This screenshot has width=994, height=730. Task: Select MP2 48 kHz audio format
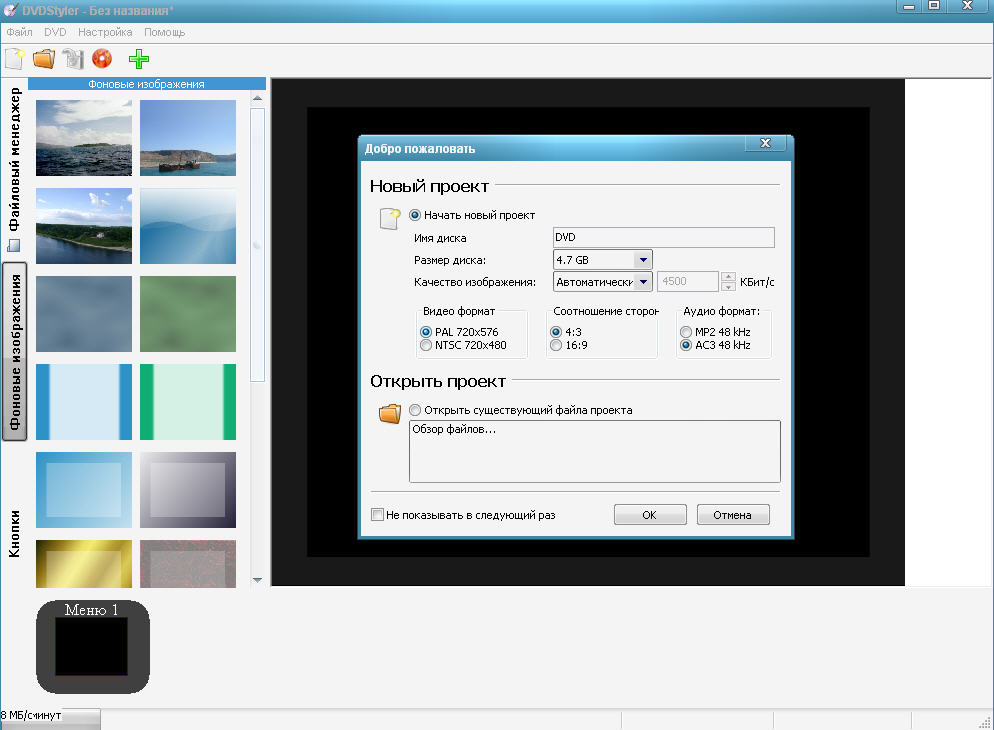[686, 332]
